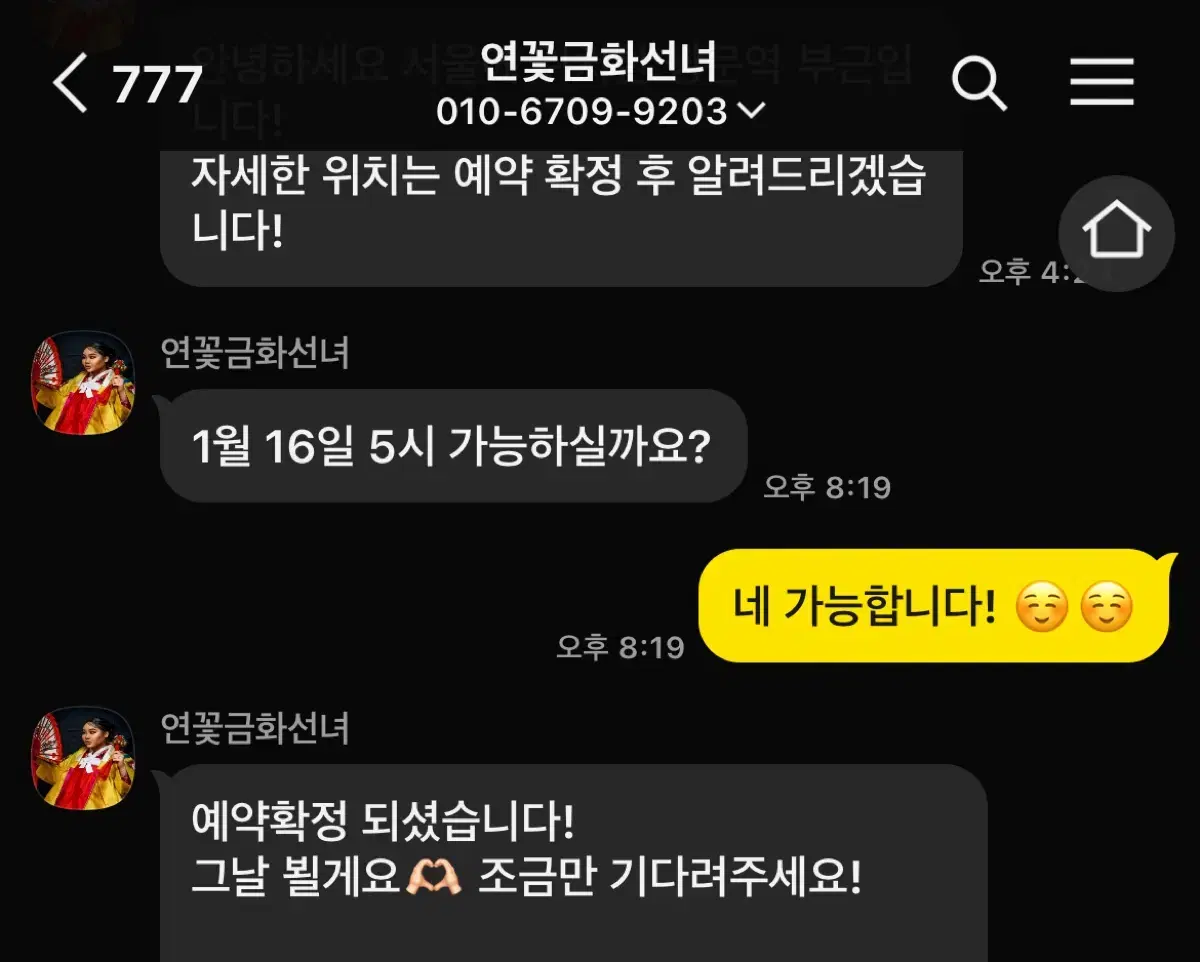
Task: Tap the 연꽃금화선녀 chat title
Action: [599, 62]
